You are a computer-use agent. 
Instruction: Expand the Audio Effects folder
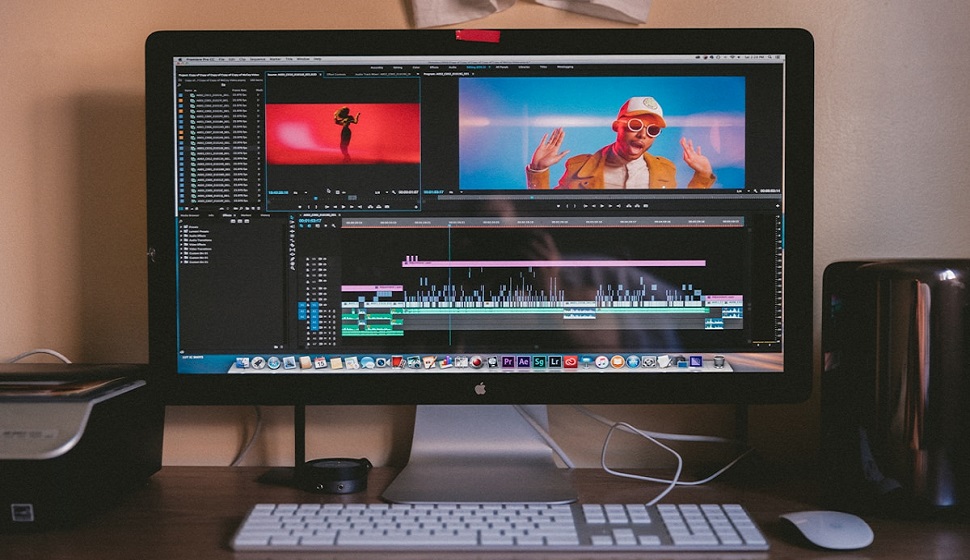coord(181,236)
